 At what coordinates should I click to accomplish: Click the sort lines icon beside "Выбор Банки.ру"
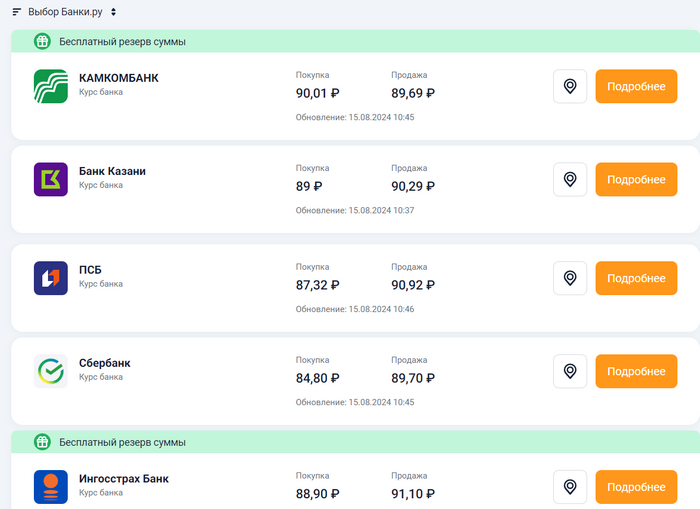click(x=16, y=12)
